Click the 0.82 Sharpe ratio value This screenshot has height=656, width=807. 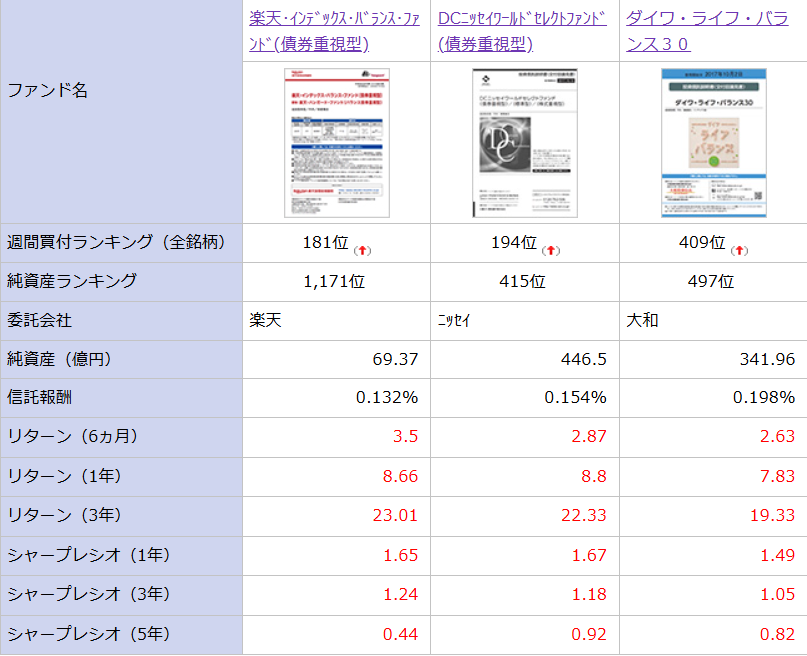(x=778, y=634)
